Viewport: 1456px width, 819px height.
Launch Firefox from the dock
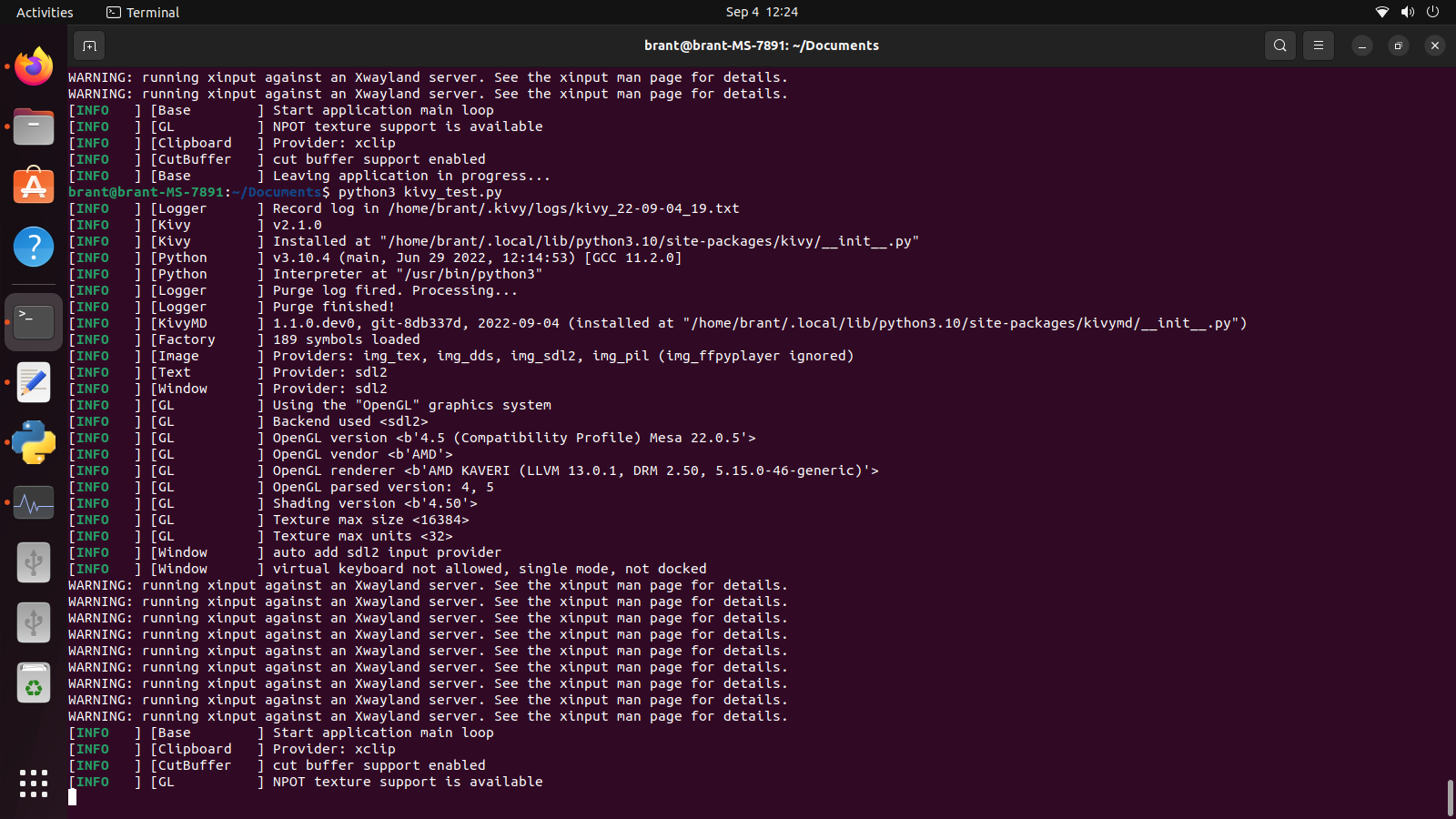coord(33,66)
